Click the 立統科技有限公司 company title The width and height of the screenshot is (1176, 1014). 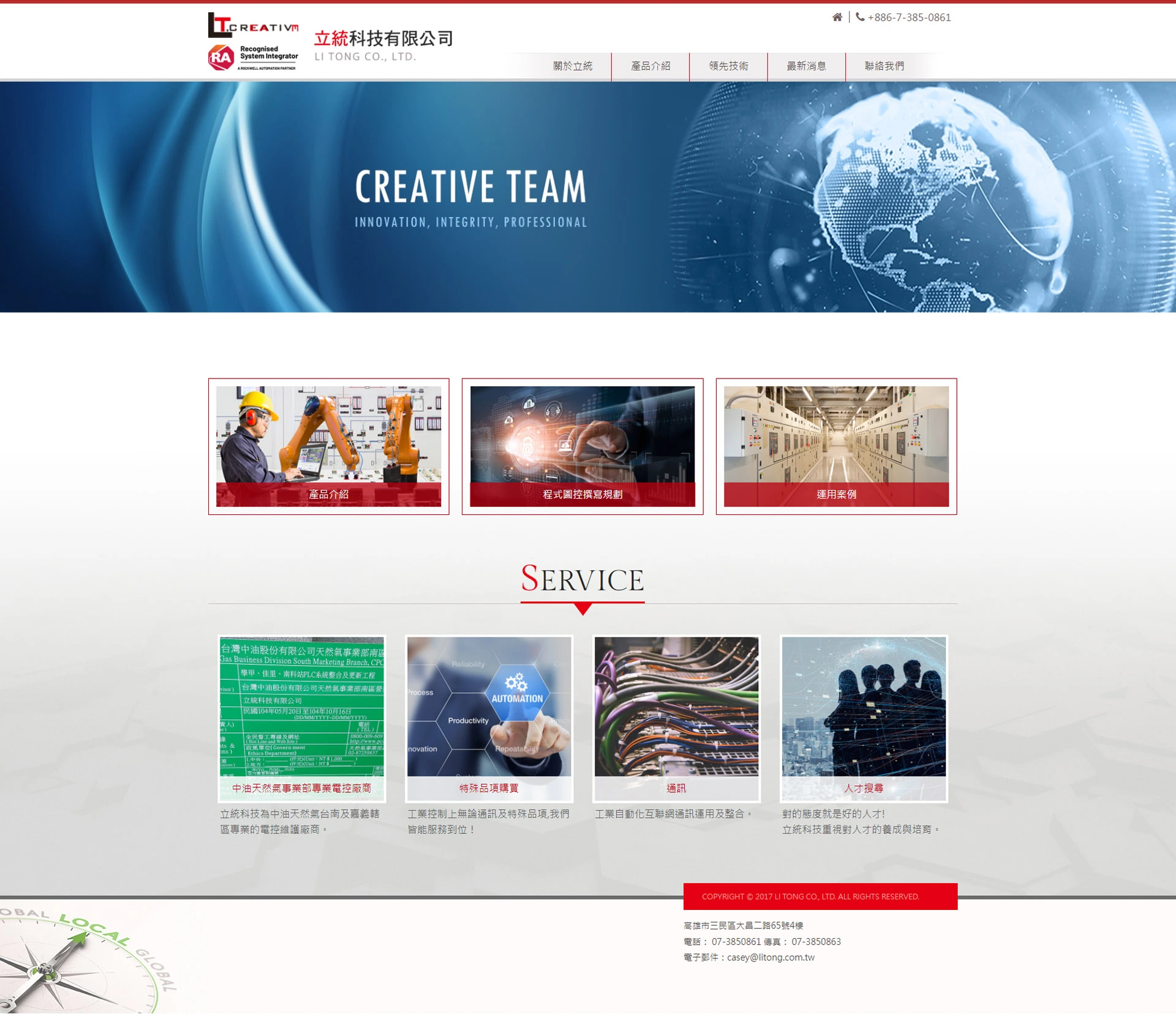[383, 39]
